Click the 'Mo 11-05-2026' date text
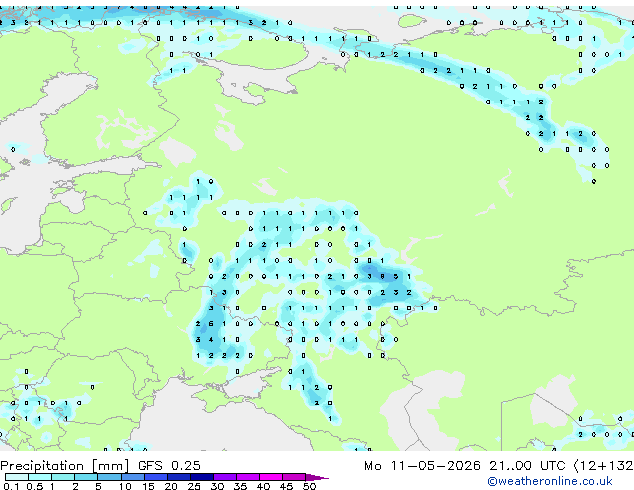 [x=422, y=466]
